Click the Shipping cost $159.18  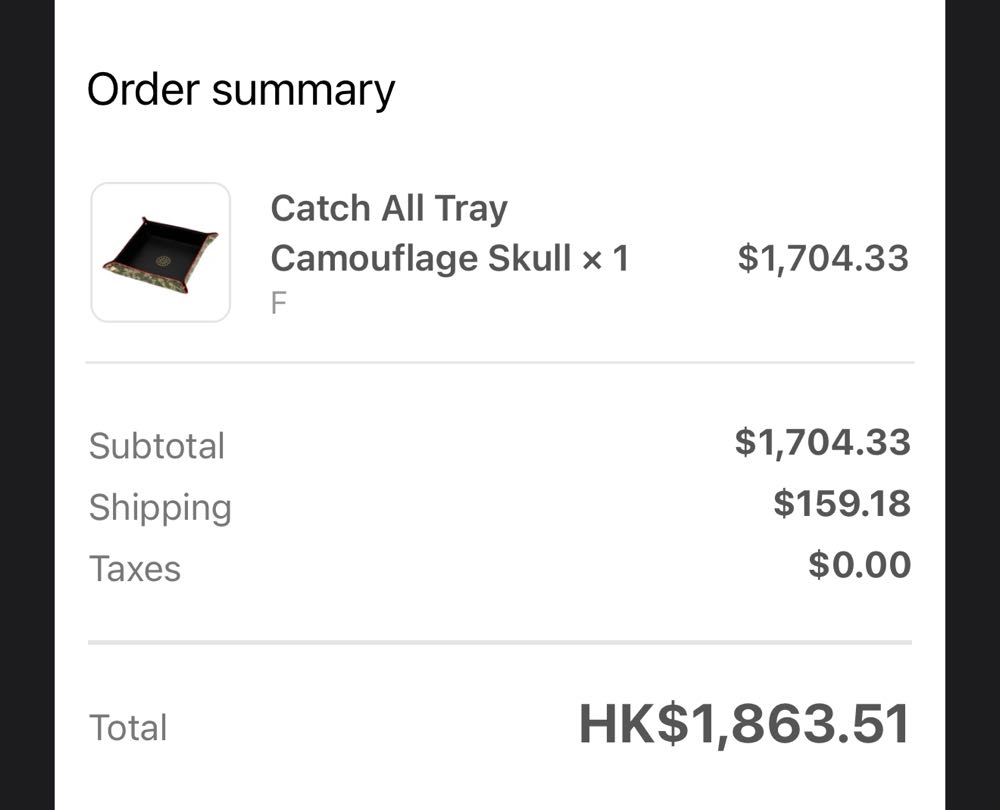[841, 503]
